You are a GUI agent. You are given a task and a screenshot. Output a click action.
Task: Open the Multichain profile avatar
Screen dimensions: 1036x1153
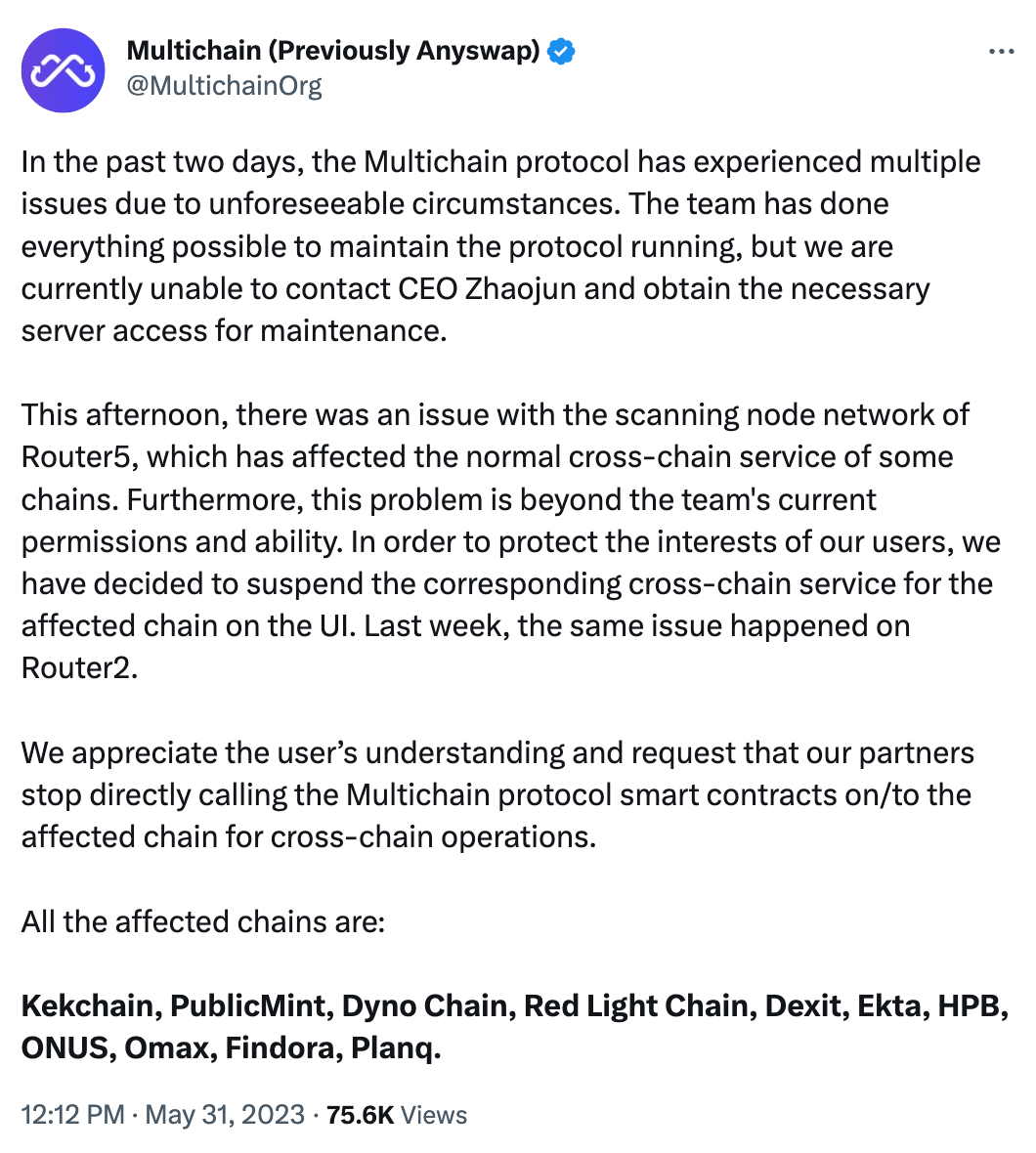(x=64, y=70)
